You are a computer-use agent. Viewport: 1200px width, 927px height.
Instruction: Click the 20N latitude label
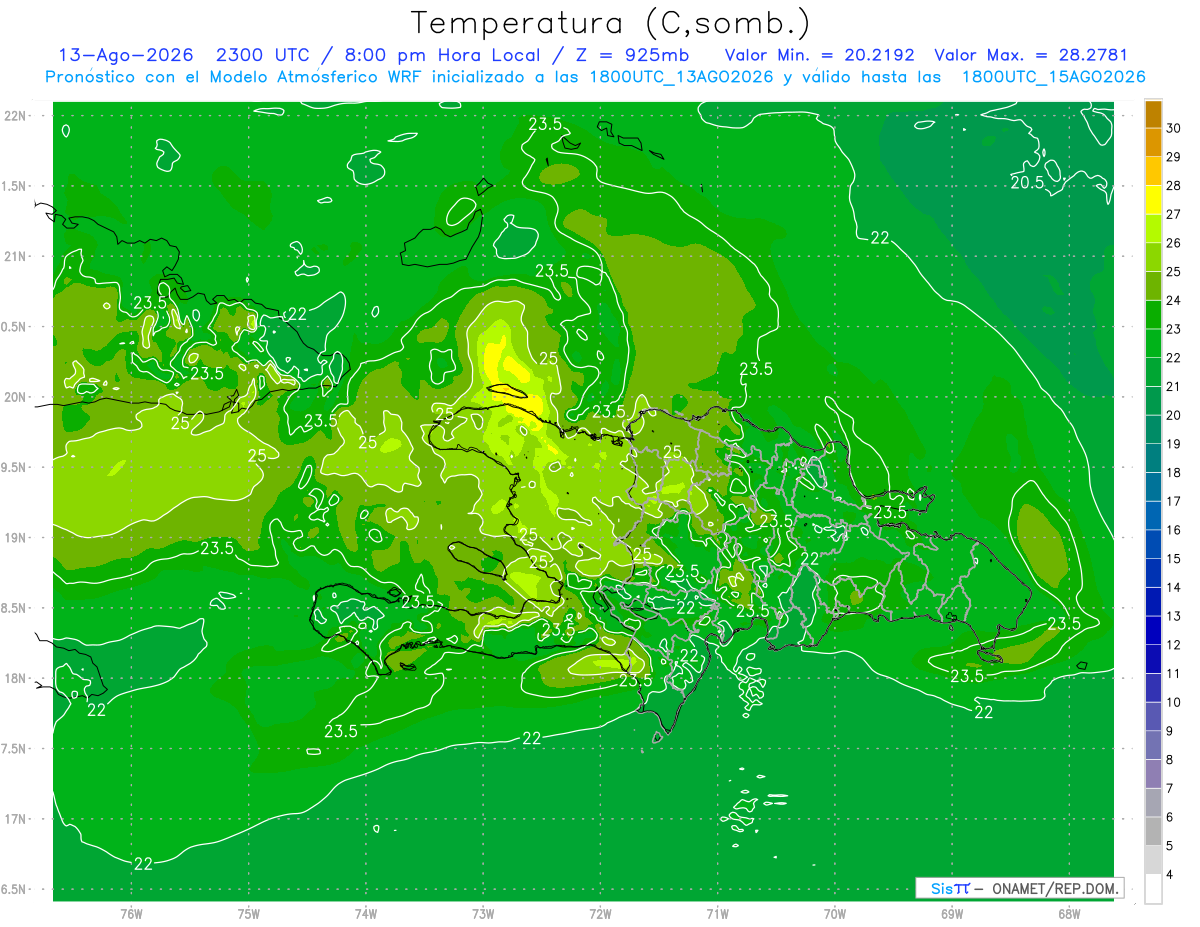(x=15, y=397)
